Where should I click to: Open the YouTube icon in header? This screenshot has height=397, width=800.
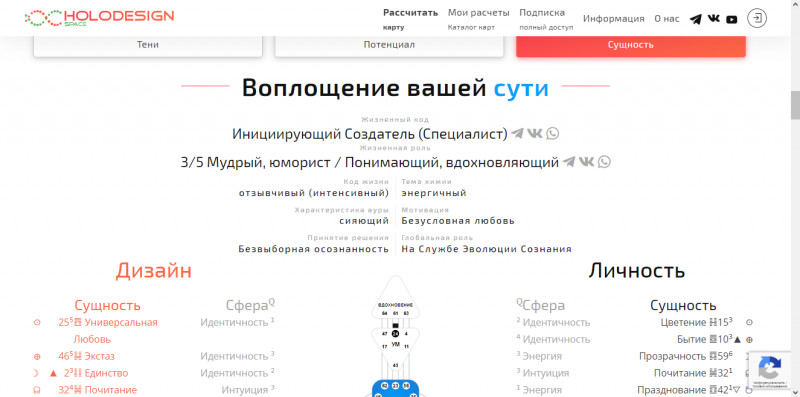(732, 19)
